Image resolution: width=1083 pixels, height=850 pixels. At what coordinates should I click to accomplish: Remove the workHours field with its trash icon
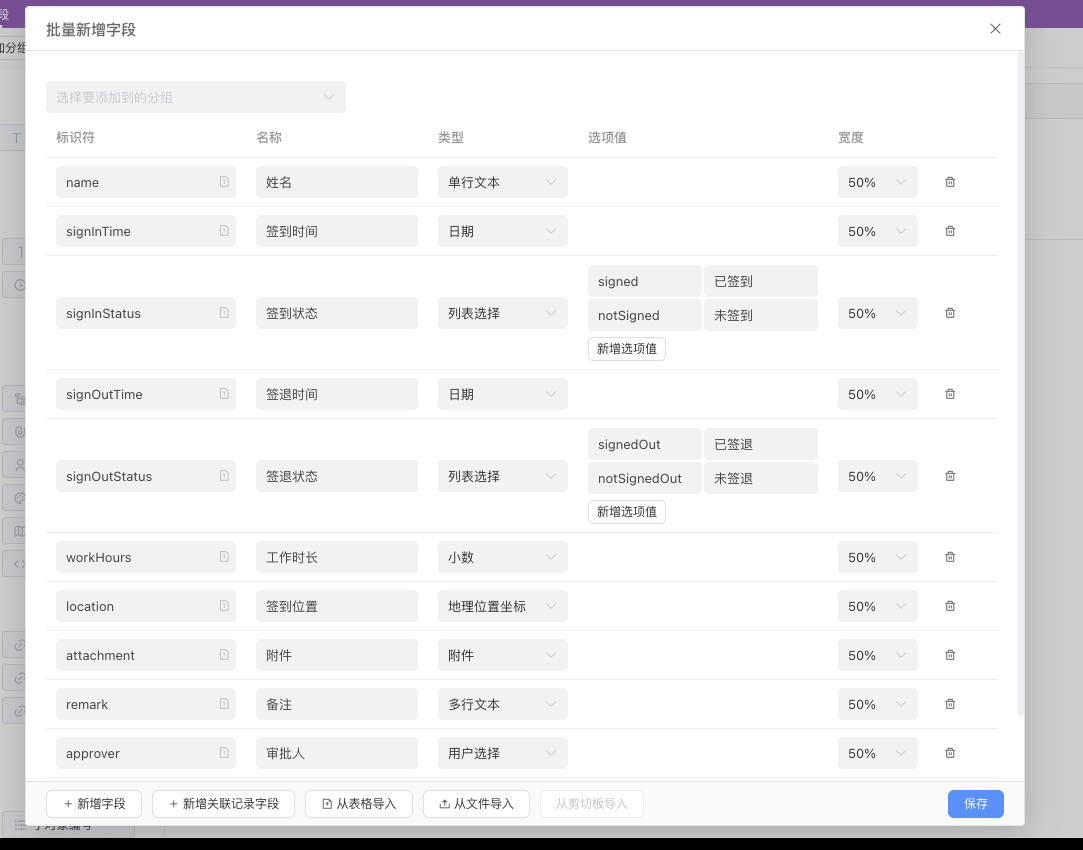point(949,557)
